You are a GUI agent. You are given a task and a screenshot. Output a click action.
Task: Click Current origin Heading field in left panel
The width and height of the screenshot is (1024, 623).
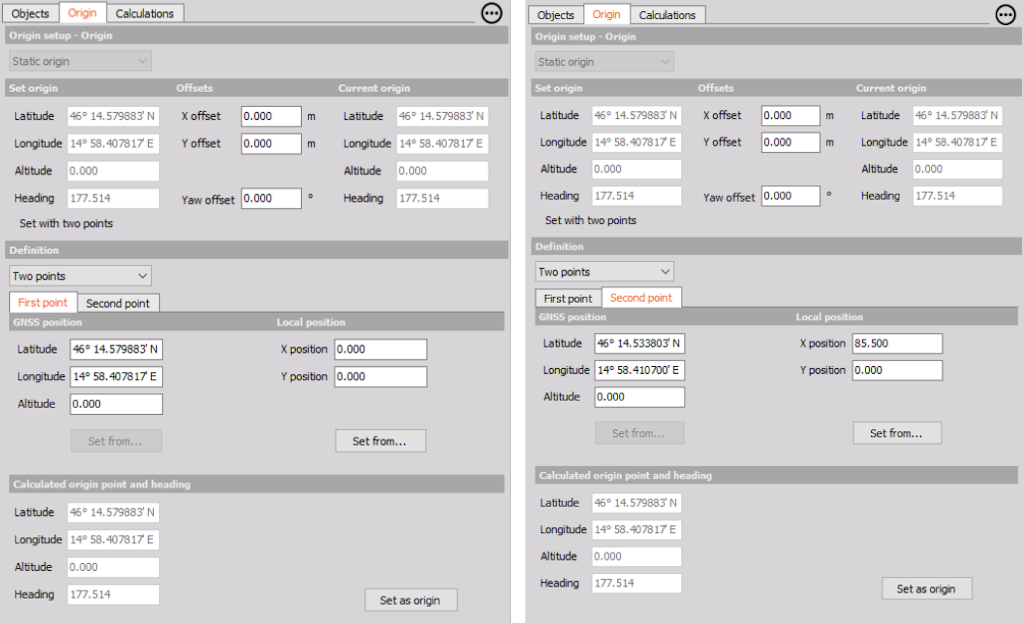pyautogui.click(x=443, y=199)
